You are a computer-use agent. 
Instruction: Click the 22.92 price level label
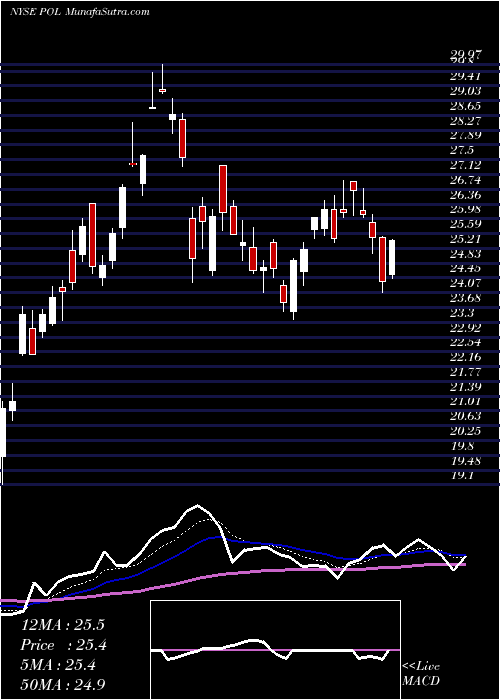click(x=465, y=327)
